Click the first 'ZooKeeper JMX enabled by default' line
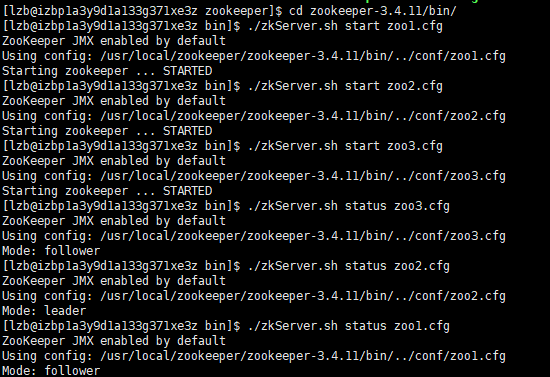This screenshot has width=550, height=377. point(114,41)
